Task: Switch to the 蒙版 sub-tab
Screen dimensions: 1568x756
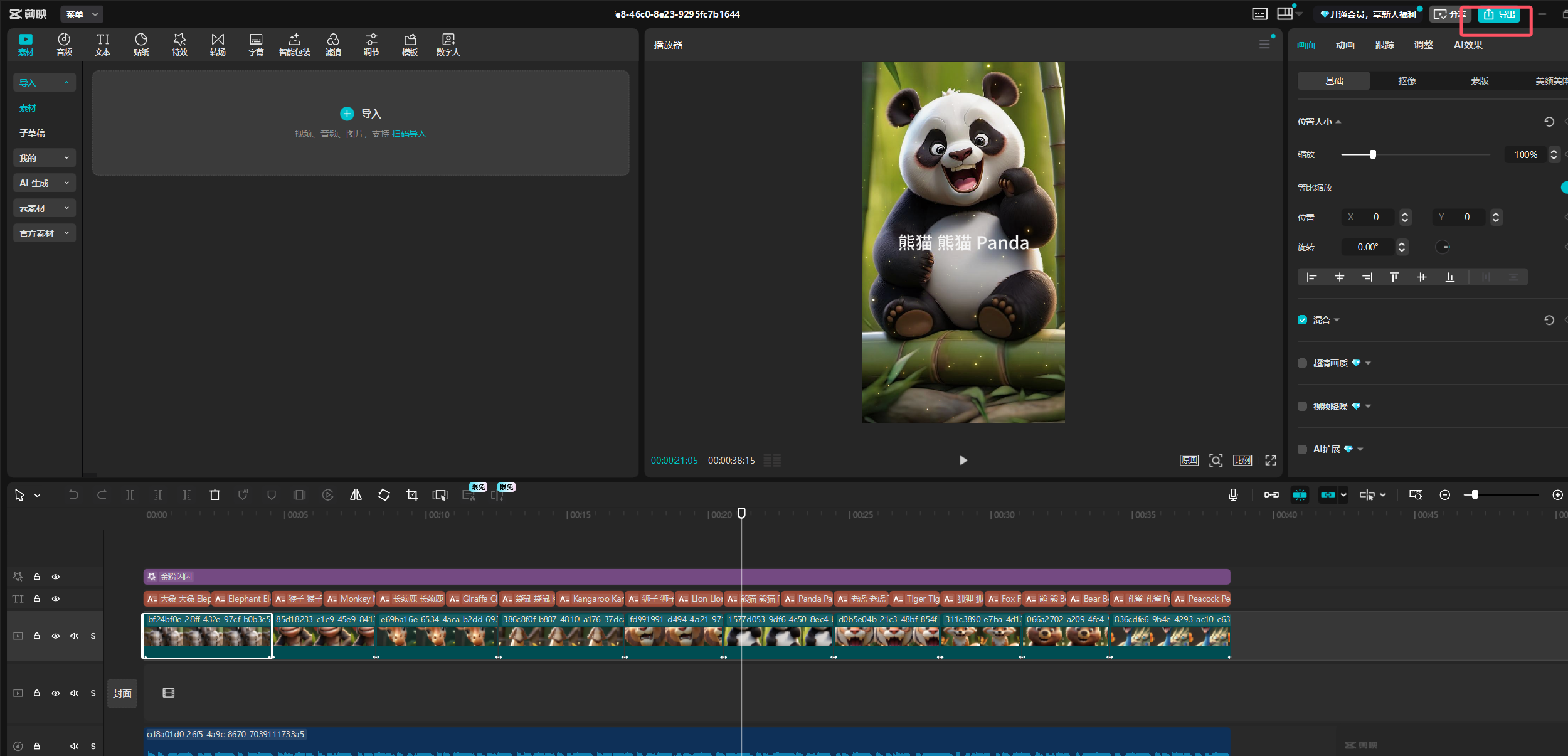Action: pyautogui.click(x=1480, y=81)
